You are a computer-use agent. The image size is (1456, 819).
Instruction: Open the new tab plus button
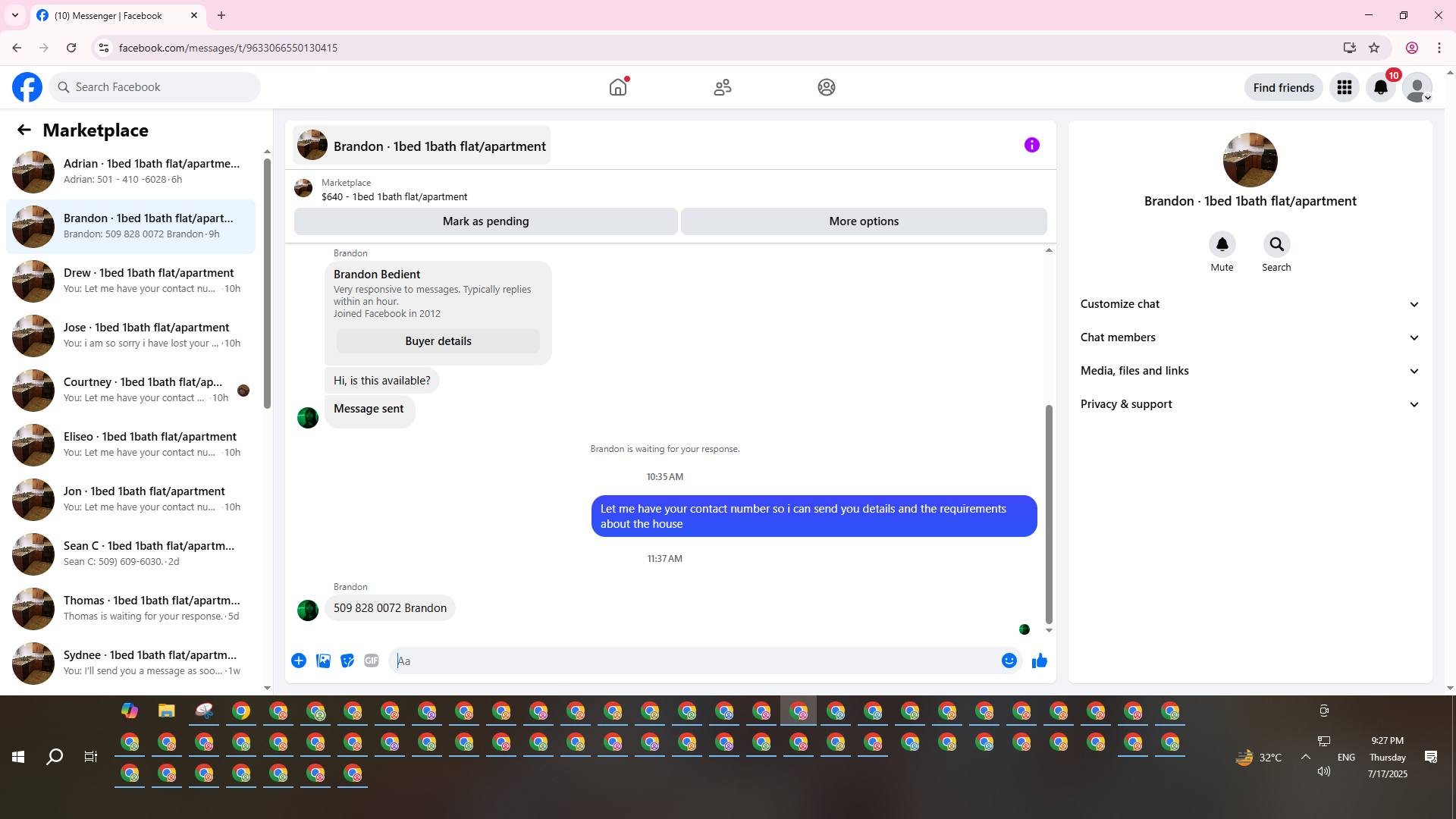click(x=221, y=15)
